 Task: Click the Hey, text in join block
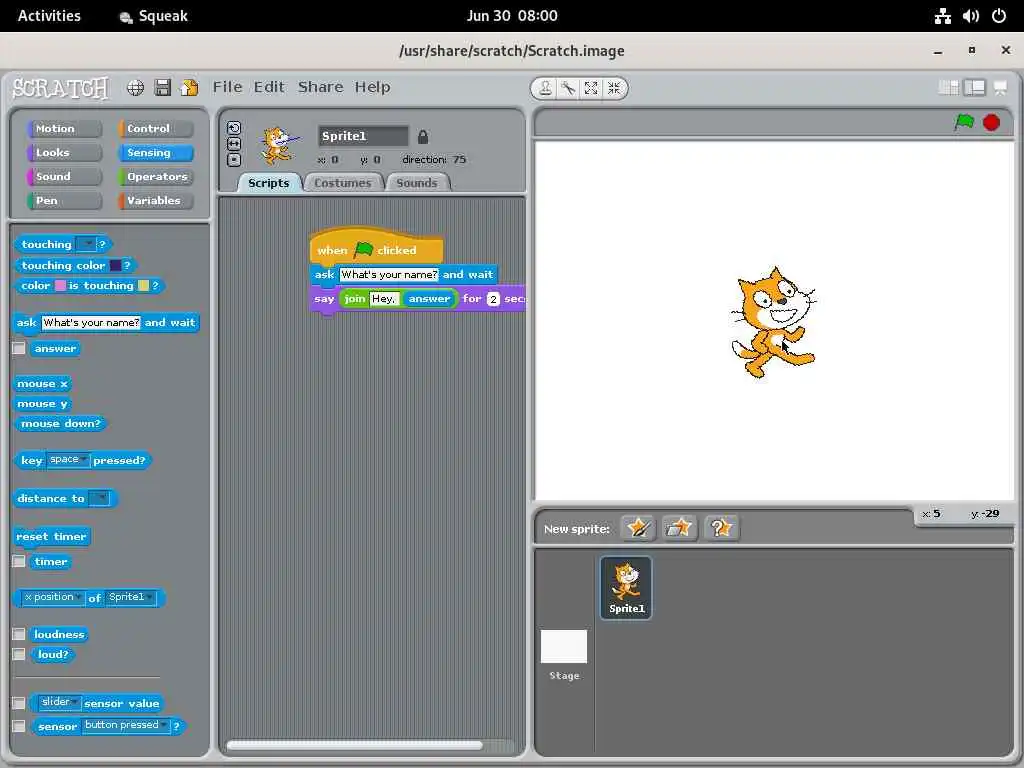click(x=384, y=299)
